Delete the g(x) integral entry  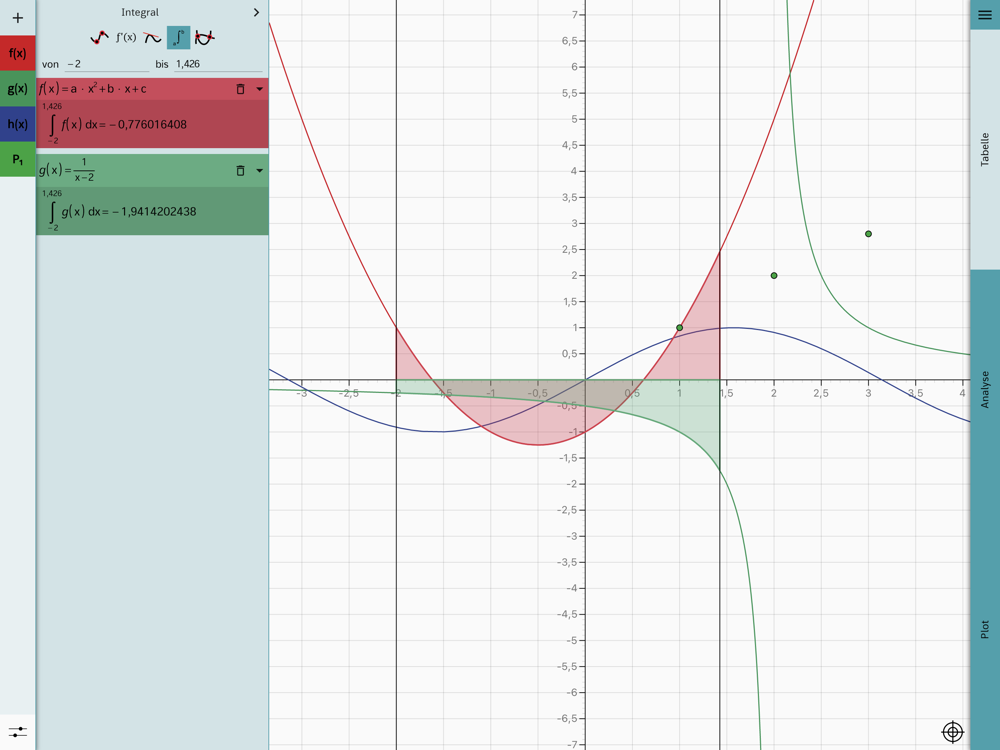click(x=240, y=170)
